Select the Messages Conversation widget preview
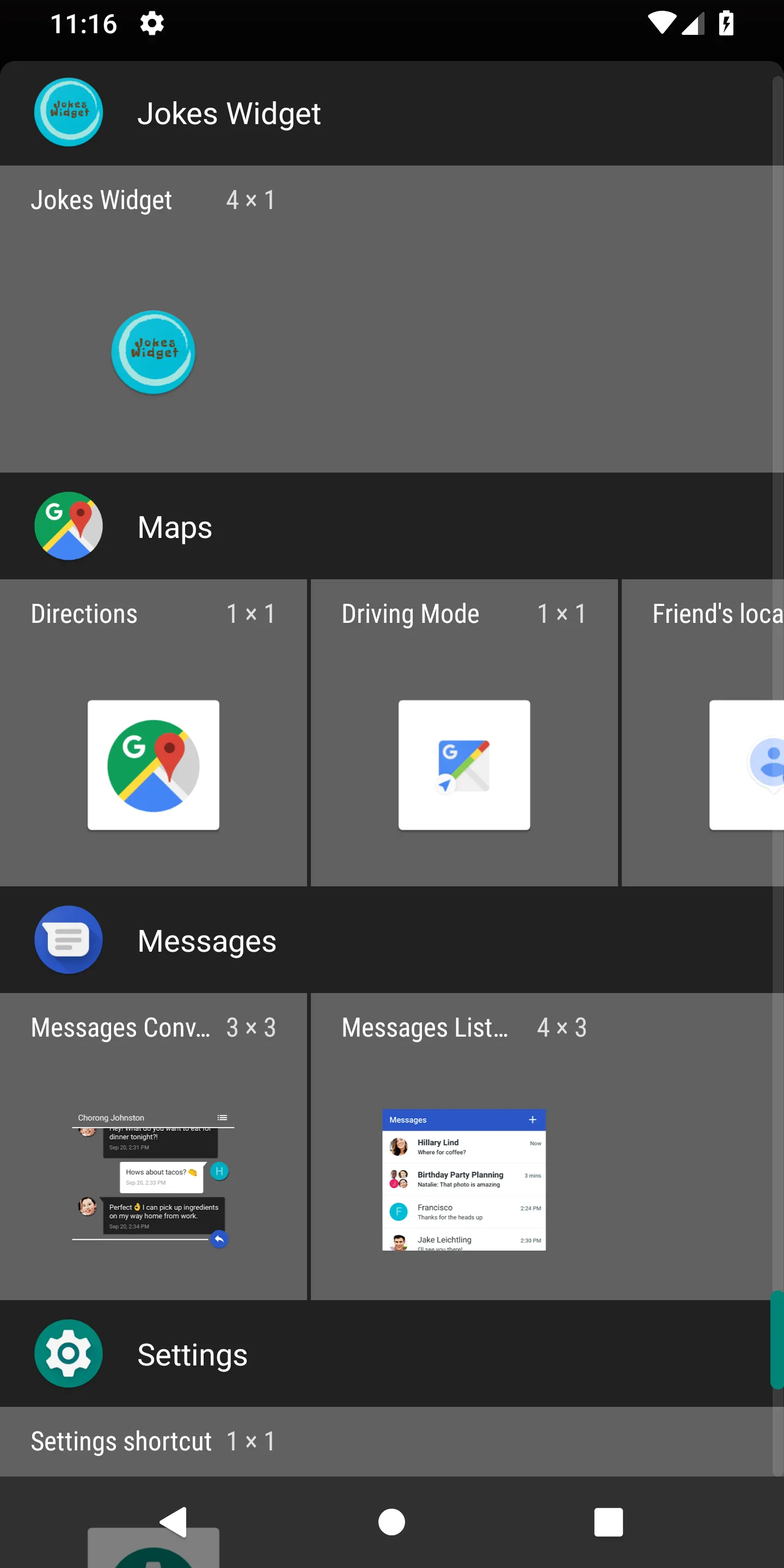The image size is (784, 1568). click(154, 1179)
